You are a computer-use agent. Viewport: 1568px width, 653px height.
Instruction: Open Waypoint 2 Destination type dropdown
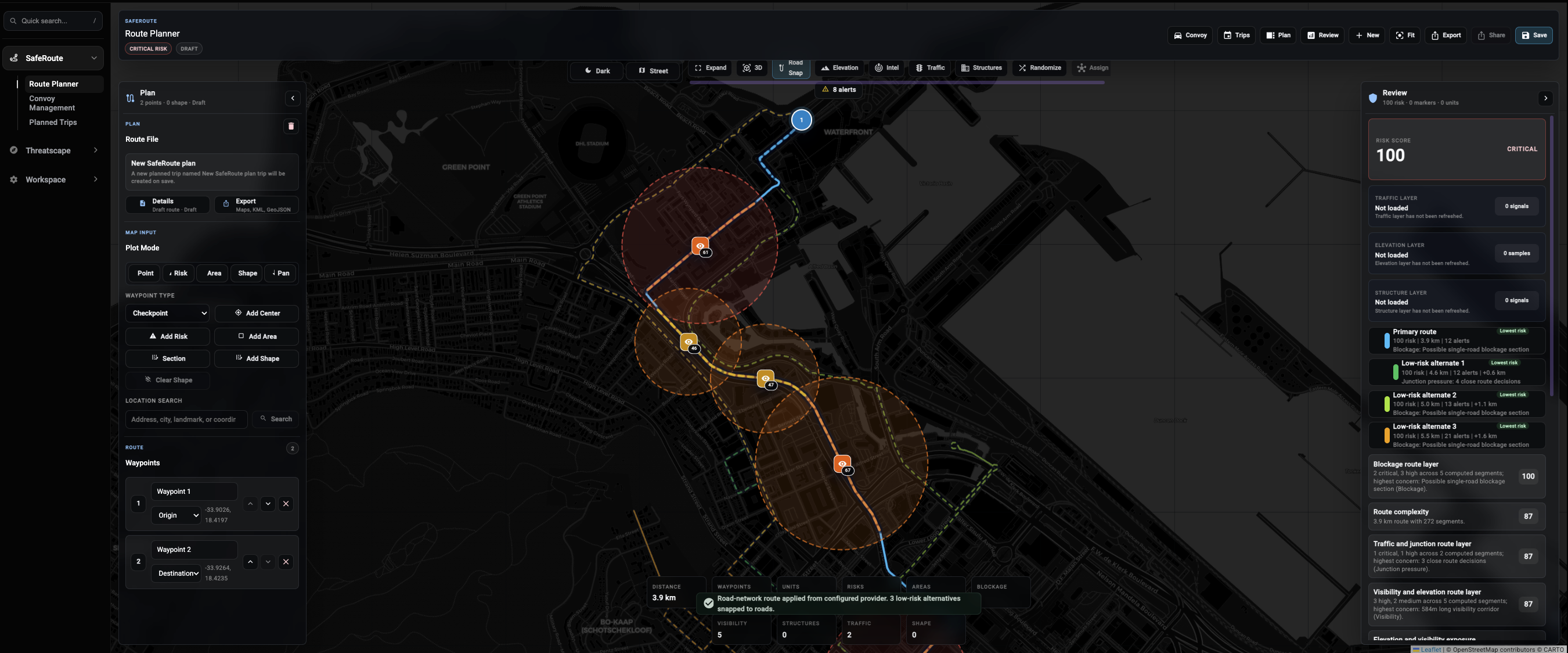(x=176, y=573)
